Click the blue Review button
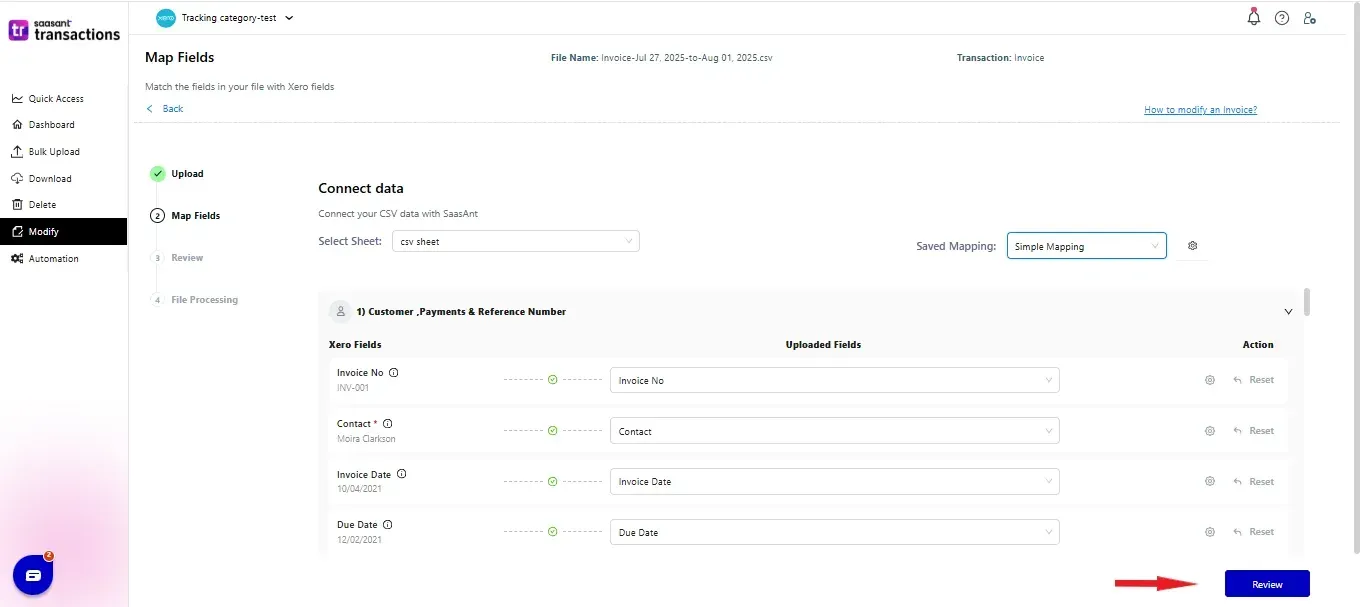 [x=1267, y=584]
